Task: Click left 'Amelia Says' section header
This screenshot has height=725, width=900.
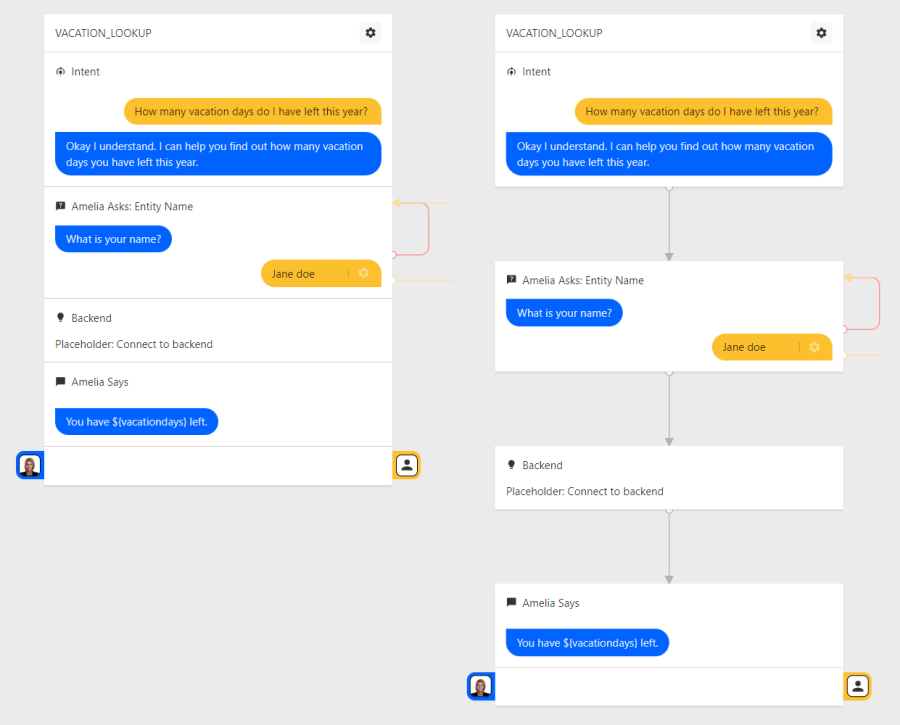Action: coord(99,382)
